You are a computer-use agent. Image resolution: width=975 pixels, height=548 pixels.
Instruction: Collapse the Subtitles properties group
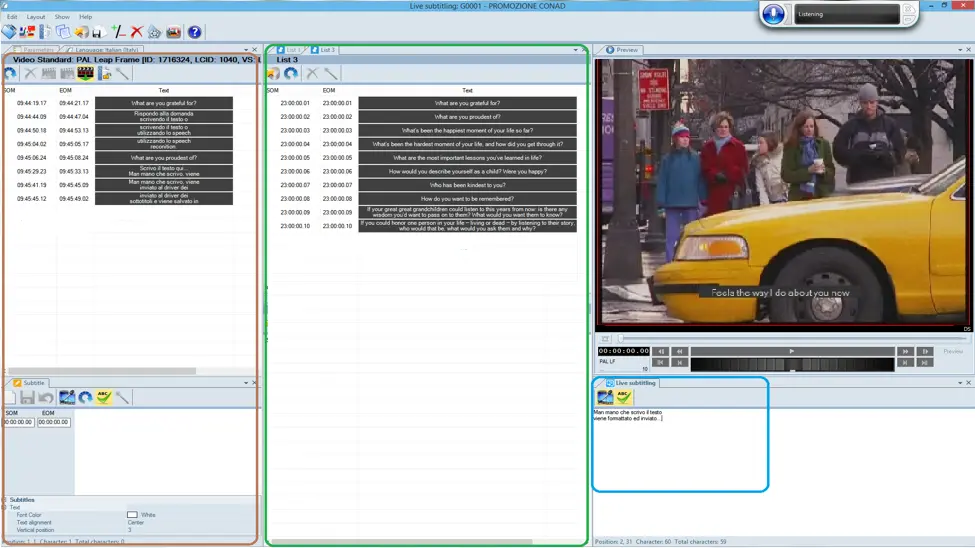(x=4, y=500)
